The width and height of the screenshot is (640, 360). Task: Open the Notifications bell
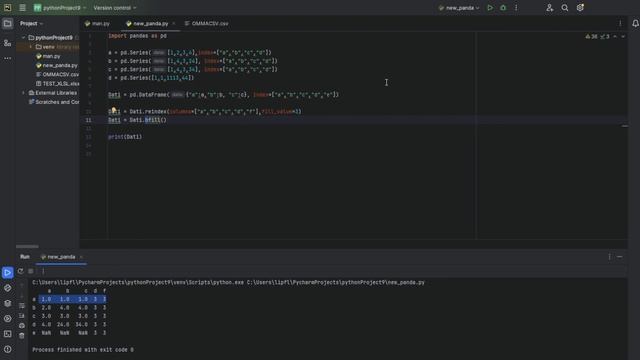635,24
